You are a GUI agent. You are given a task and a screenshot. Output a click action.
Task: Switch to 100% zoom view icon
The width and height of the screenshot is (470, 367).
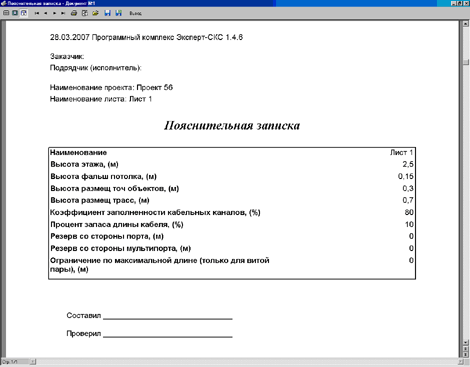[15, 13]
